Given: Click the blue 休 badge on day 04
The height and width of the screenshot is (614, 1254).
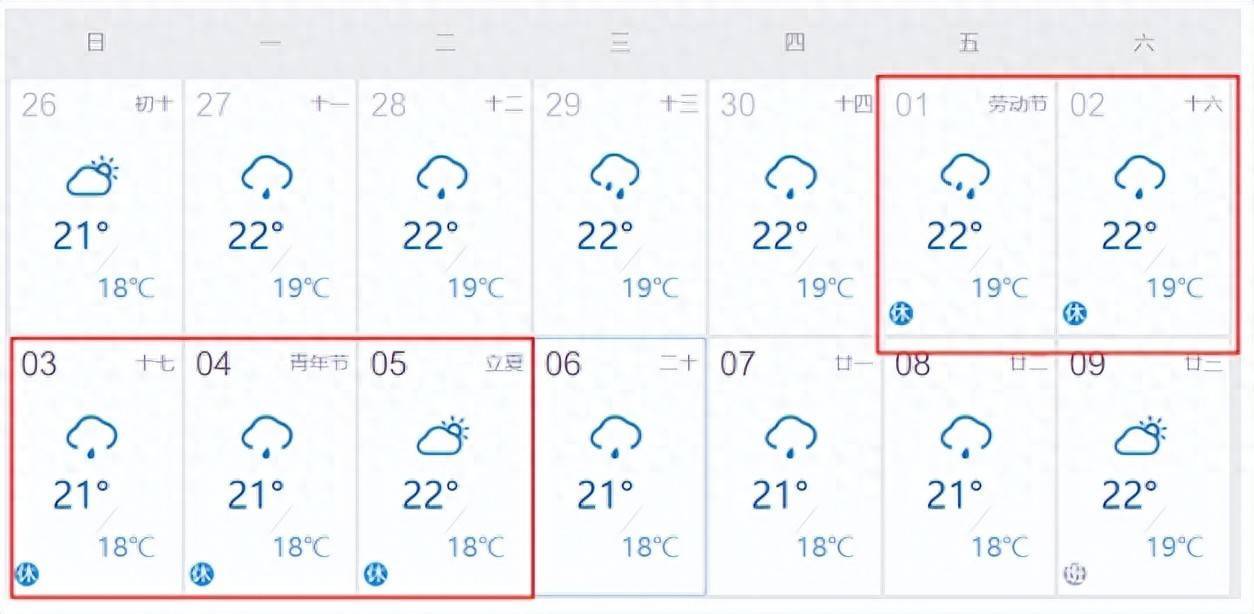Looking at the screenshot, I should click(202, 574).
